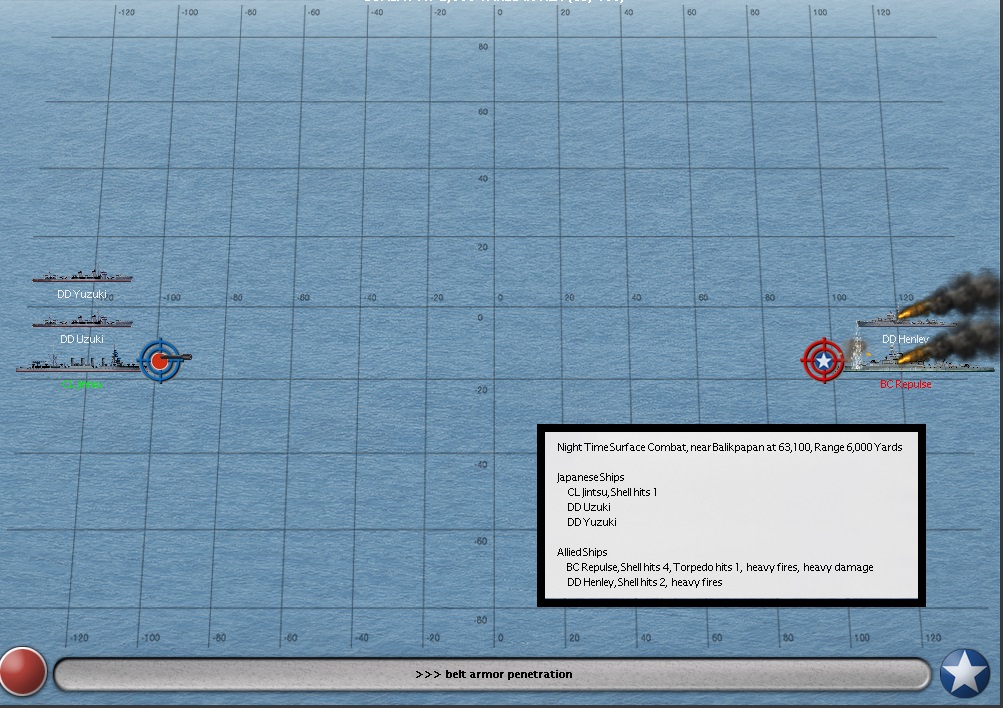Click the belt armor penetration message bar
The height and width of the screenshot is (709, 1003).
(x=493, y=674)
